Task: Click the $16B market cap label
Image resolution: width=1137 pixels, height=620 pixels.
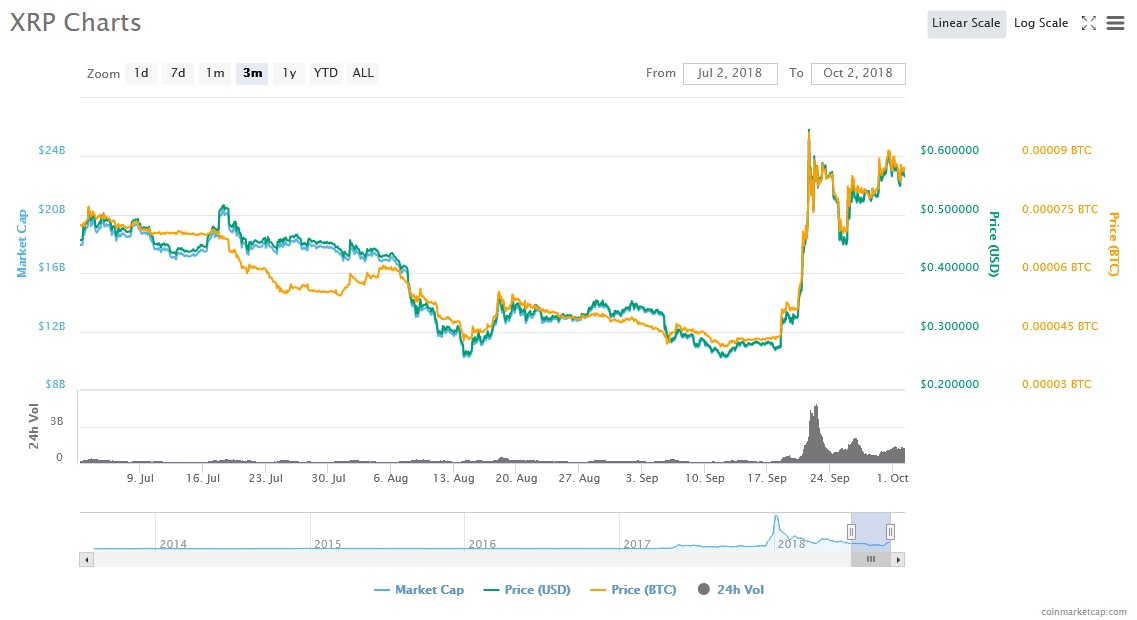Action: pos(51,268)
